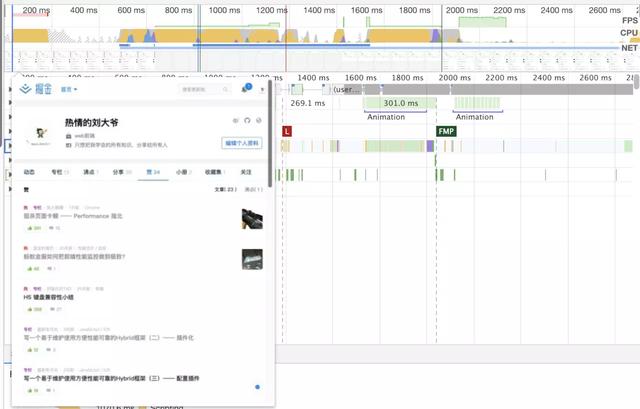
Task: Open Hybrid框架（三）配置插件 article
Action: coord(111,378)
